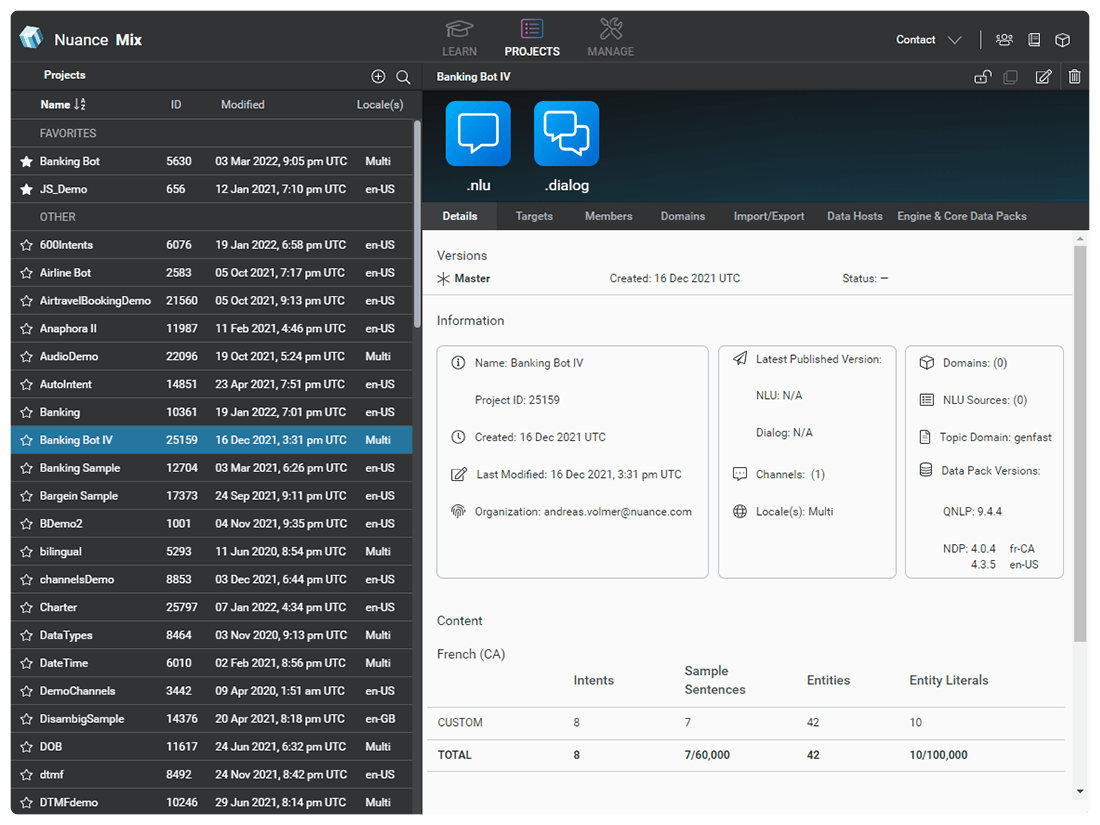Click the unlock icon for Banking Bot IV

pyautogui.click(x=983, y=76)
